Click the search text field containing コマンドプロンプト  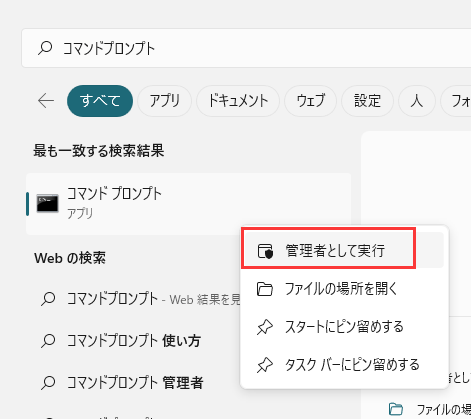click(246, 48)
